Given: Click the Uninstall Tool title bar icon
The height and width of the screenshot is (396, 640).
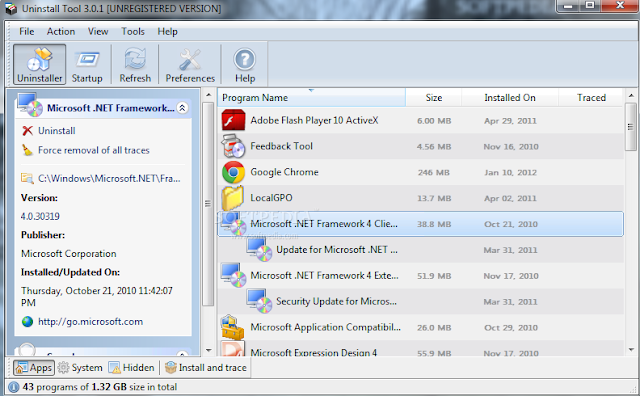Looking at the screenshot, I should pyautogui.click(x=11, y=8).
